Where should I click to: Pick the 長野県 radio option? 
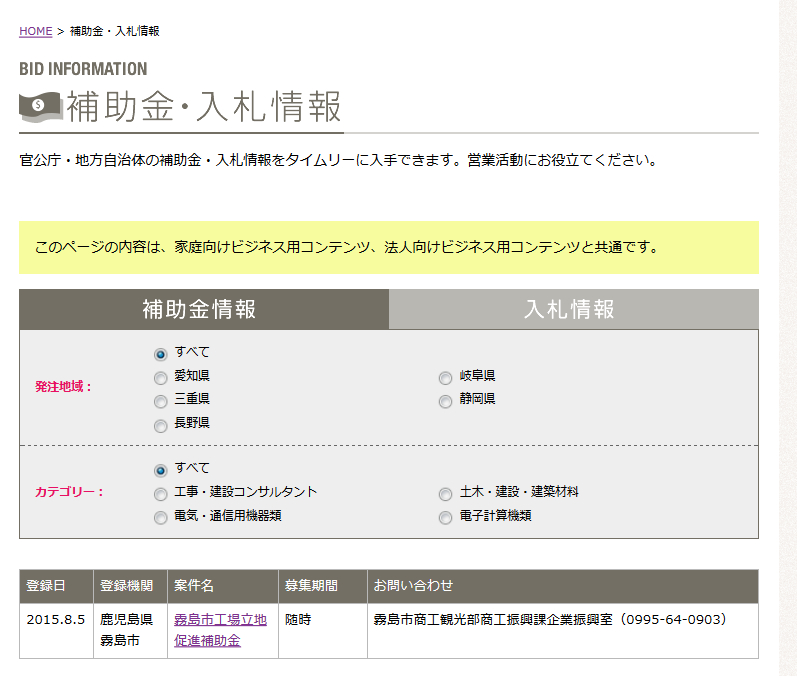coord(160,426)
